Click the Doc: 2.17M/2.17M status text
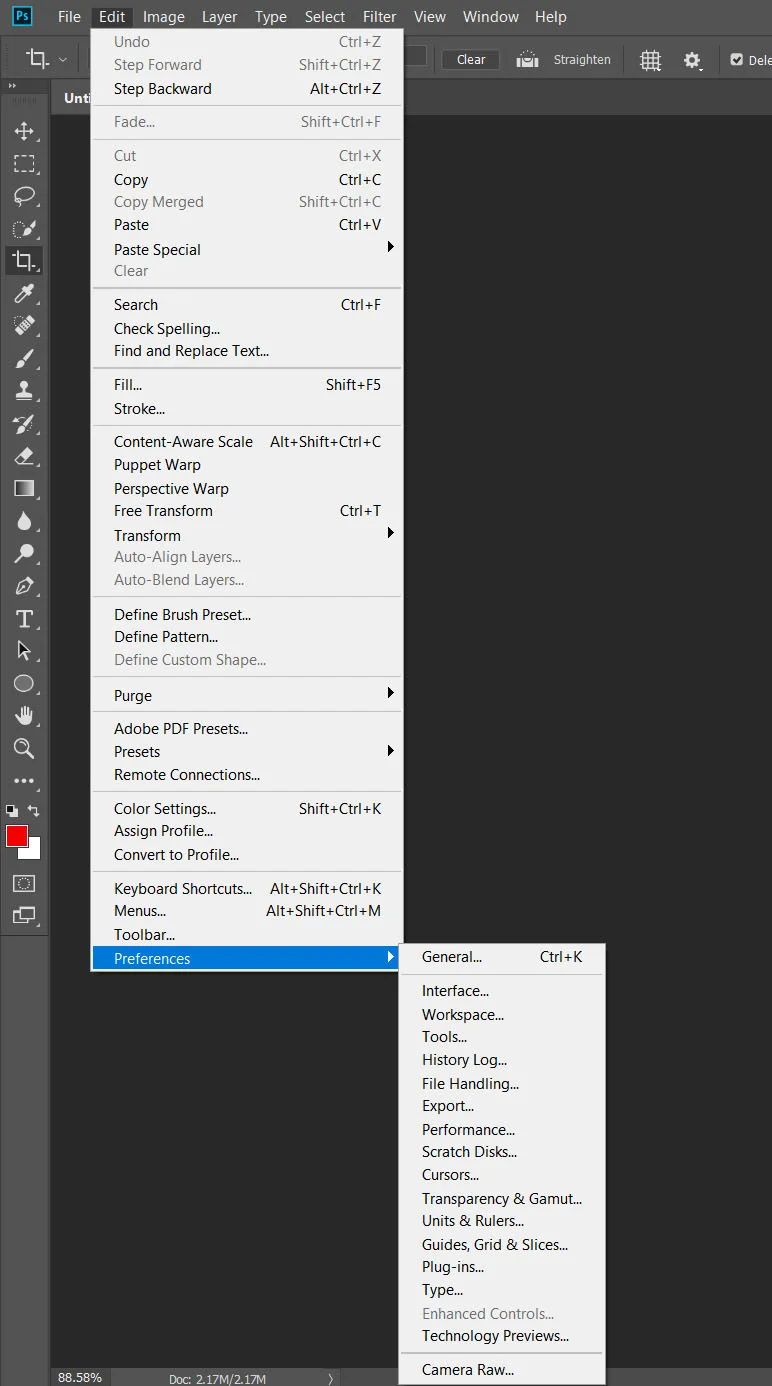Viewport: 772px width, 1386px height. 217,1379
